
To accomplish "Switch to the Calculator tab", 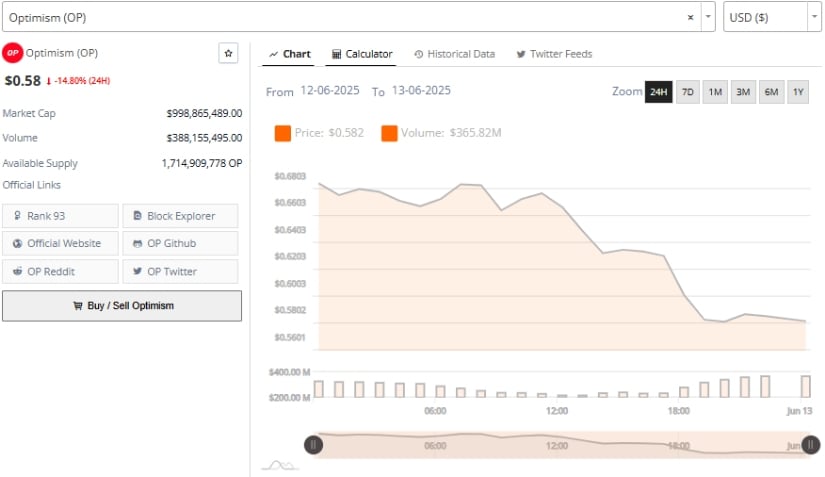I will pos(361,54).
